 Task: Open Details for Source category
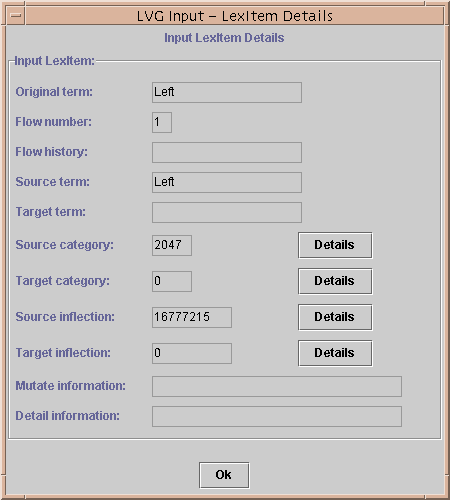click(335, 245)
